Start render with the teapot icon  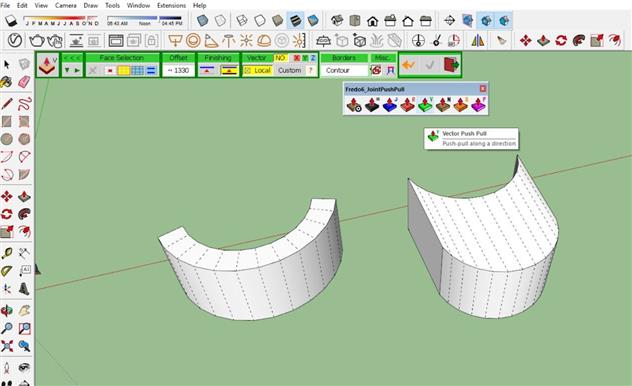(36, 40)
